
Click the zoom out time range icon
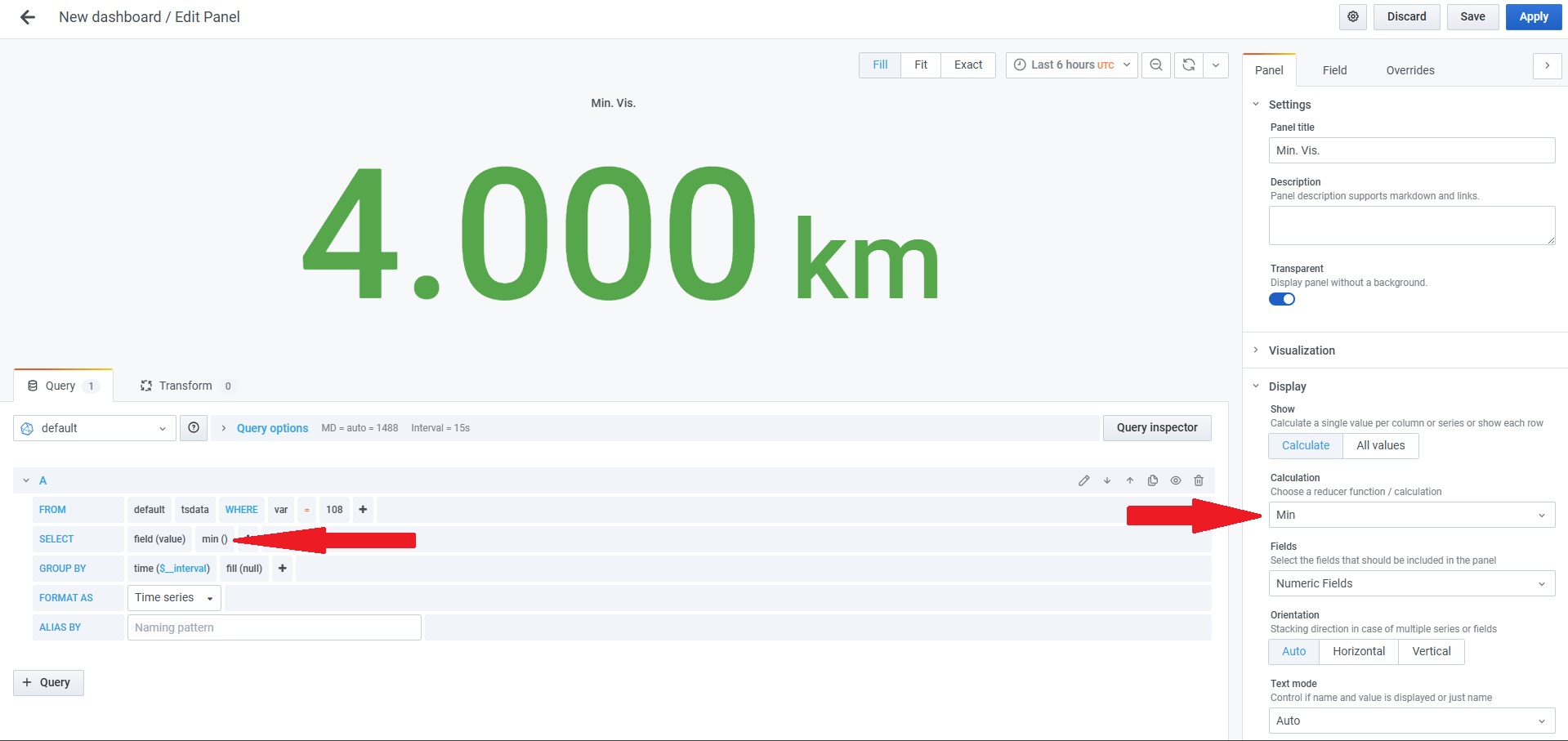(1155, 65)
